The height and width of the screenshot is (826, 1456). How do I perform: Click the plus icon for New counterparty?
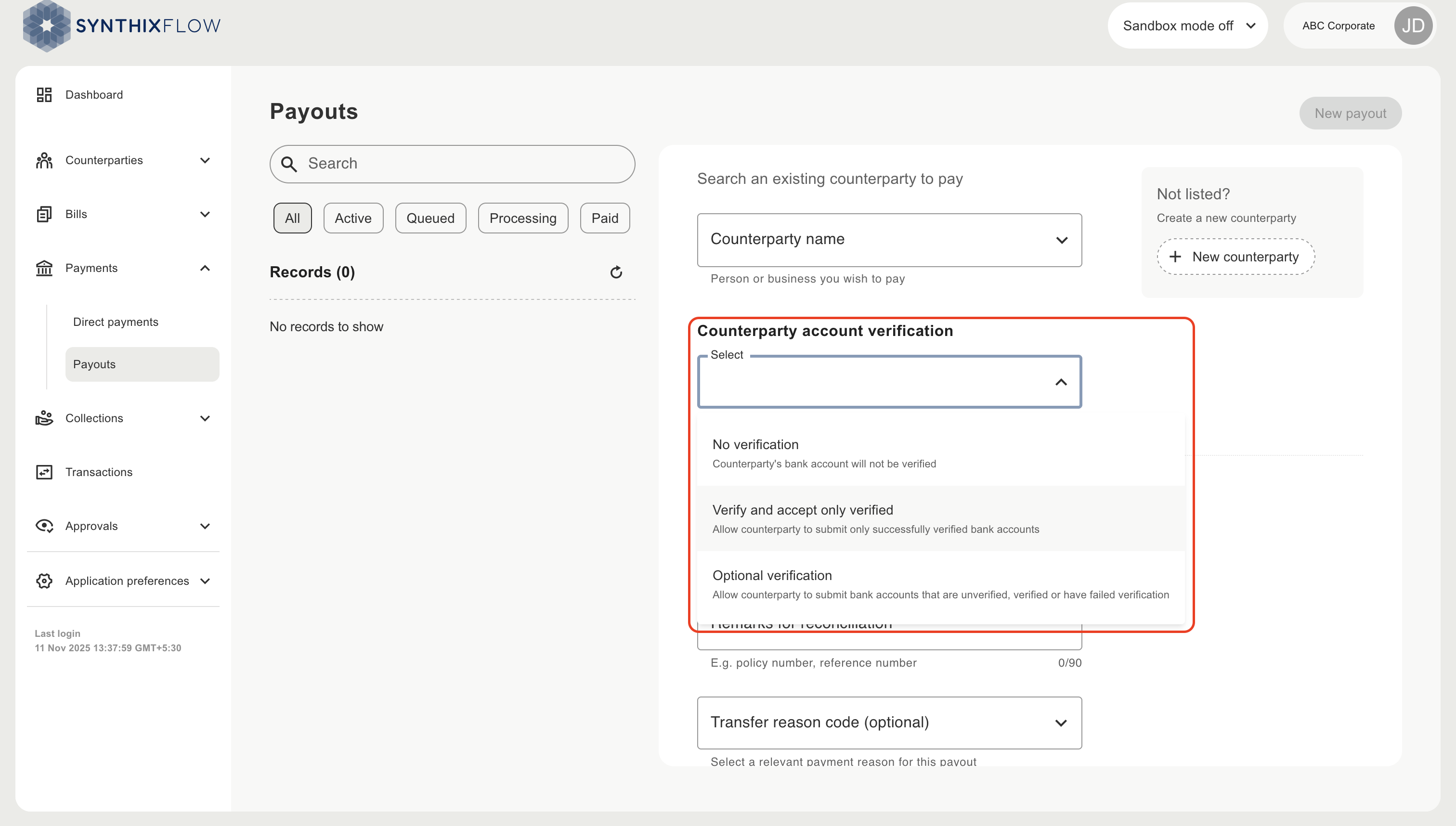pyautogui.click(x=1175, y=257)
